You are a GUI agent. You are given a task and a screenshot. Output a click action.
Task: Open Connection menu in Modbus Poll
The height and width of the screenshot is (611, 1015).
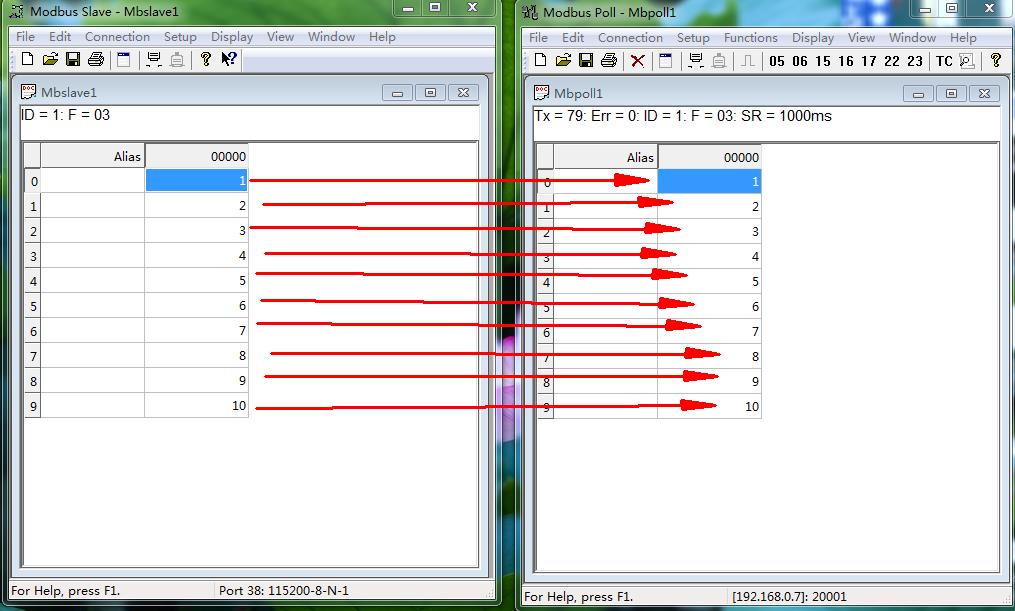click(630, 38)
